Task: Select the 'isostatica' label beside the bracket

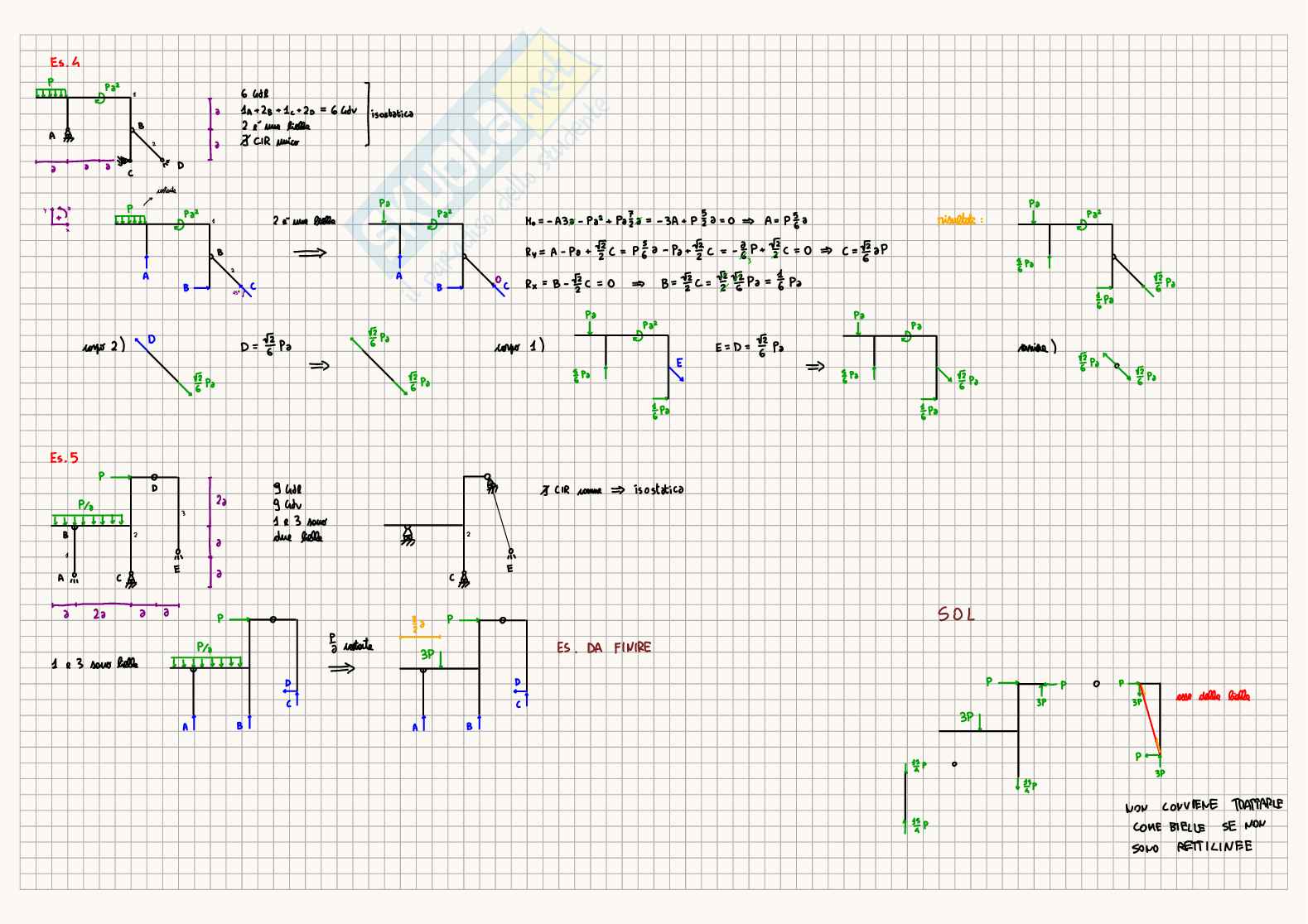Action: click(x=392, y=114)
